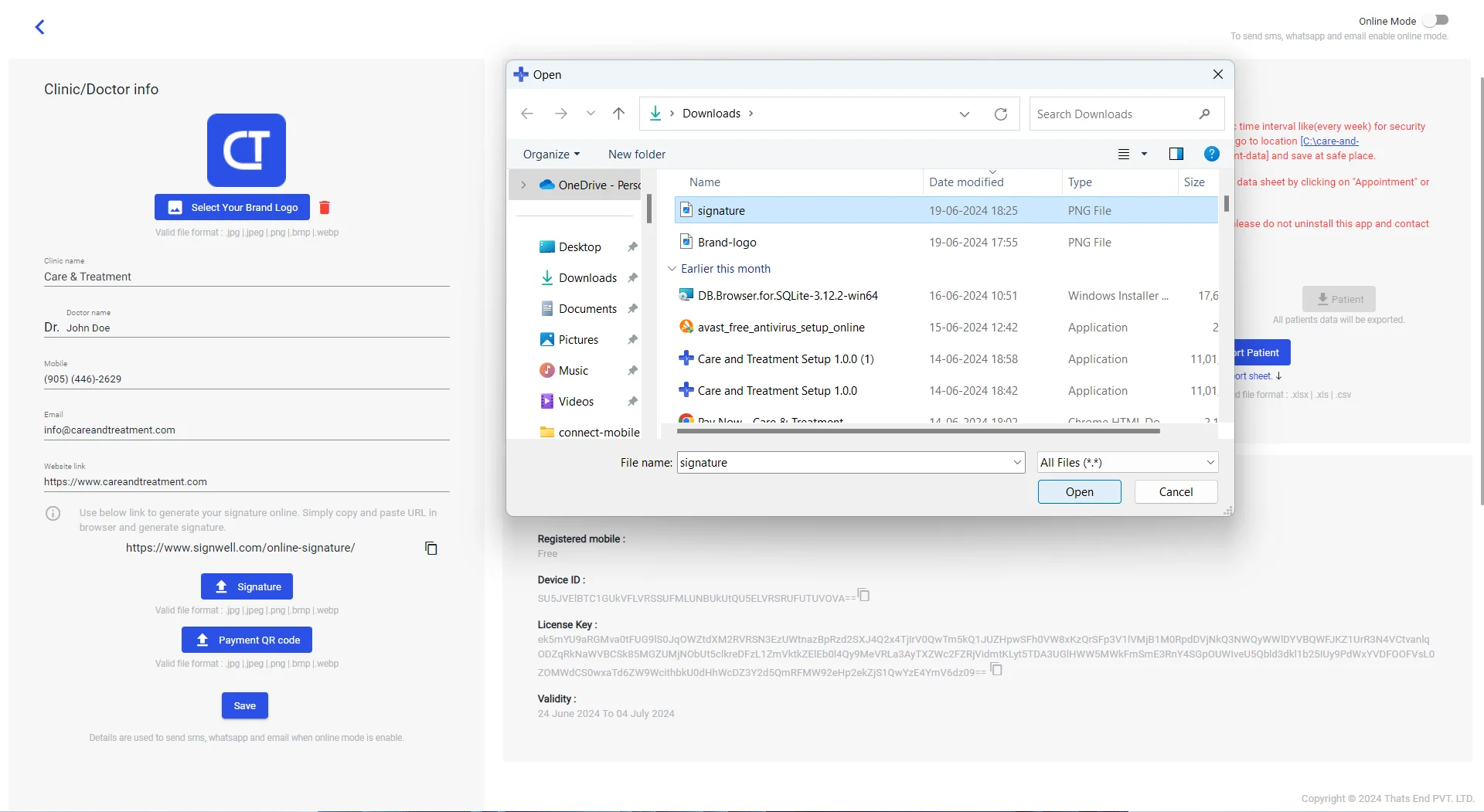This screenshot has width=1484, height=812.
Task: Select the Brand-logo PNG file
Action: (946, 243)
